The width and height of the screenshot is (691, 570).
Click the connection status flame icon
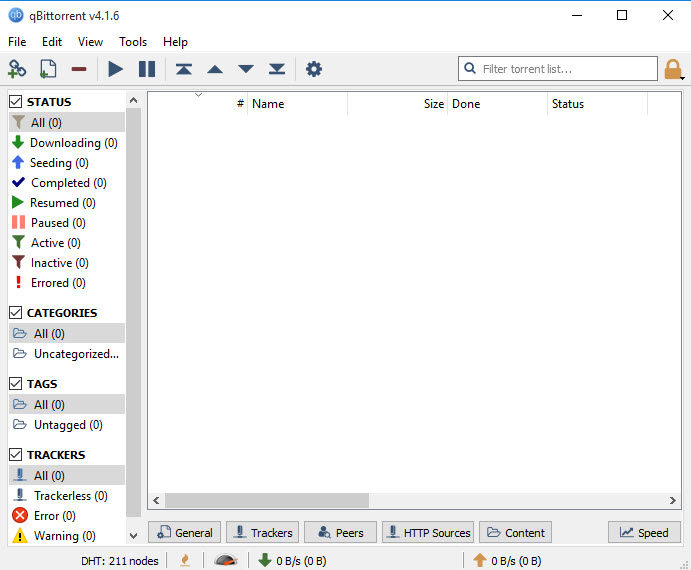185,560
